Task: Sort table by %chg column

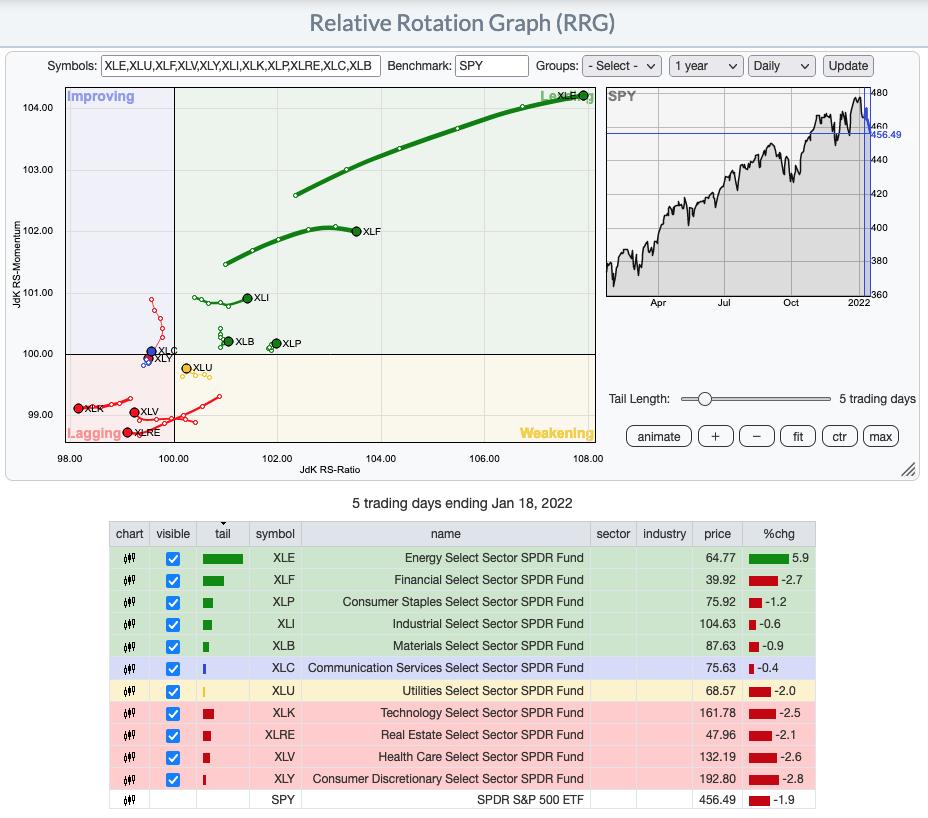Action: point(779,534)
